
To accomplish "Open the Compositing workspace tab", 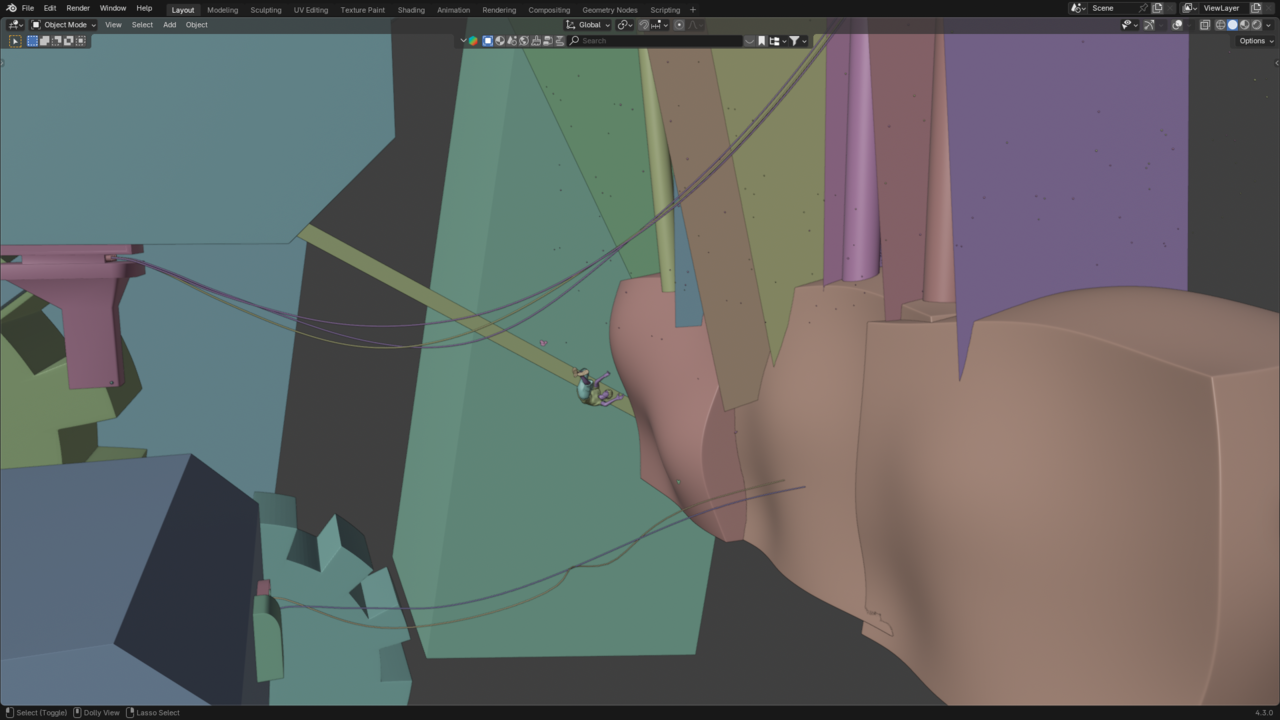I will [549, 10].
